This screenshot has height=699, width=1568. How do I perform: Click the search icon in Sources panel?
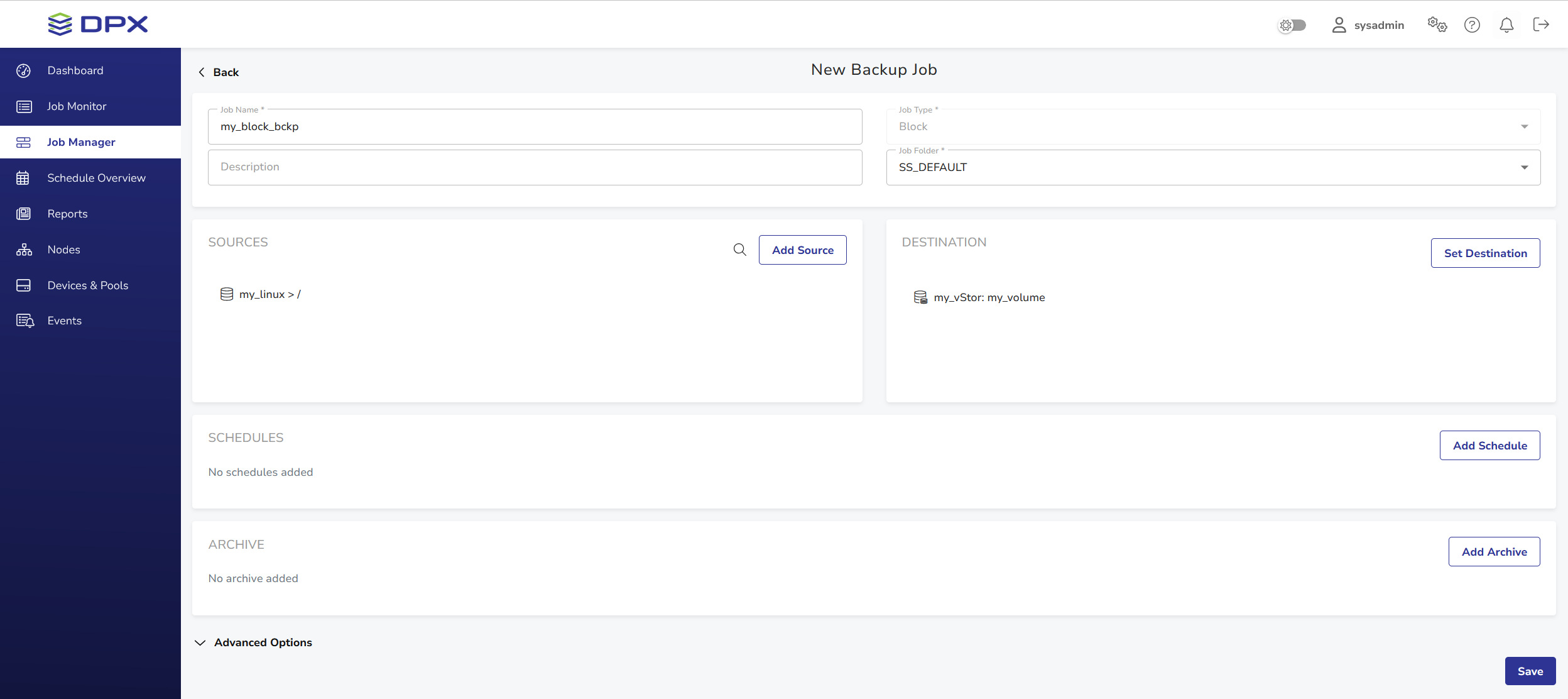click(739, 250)
